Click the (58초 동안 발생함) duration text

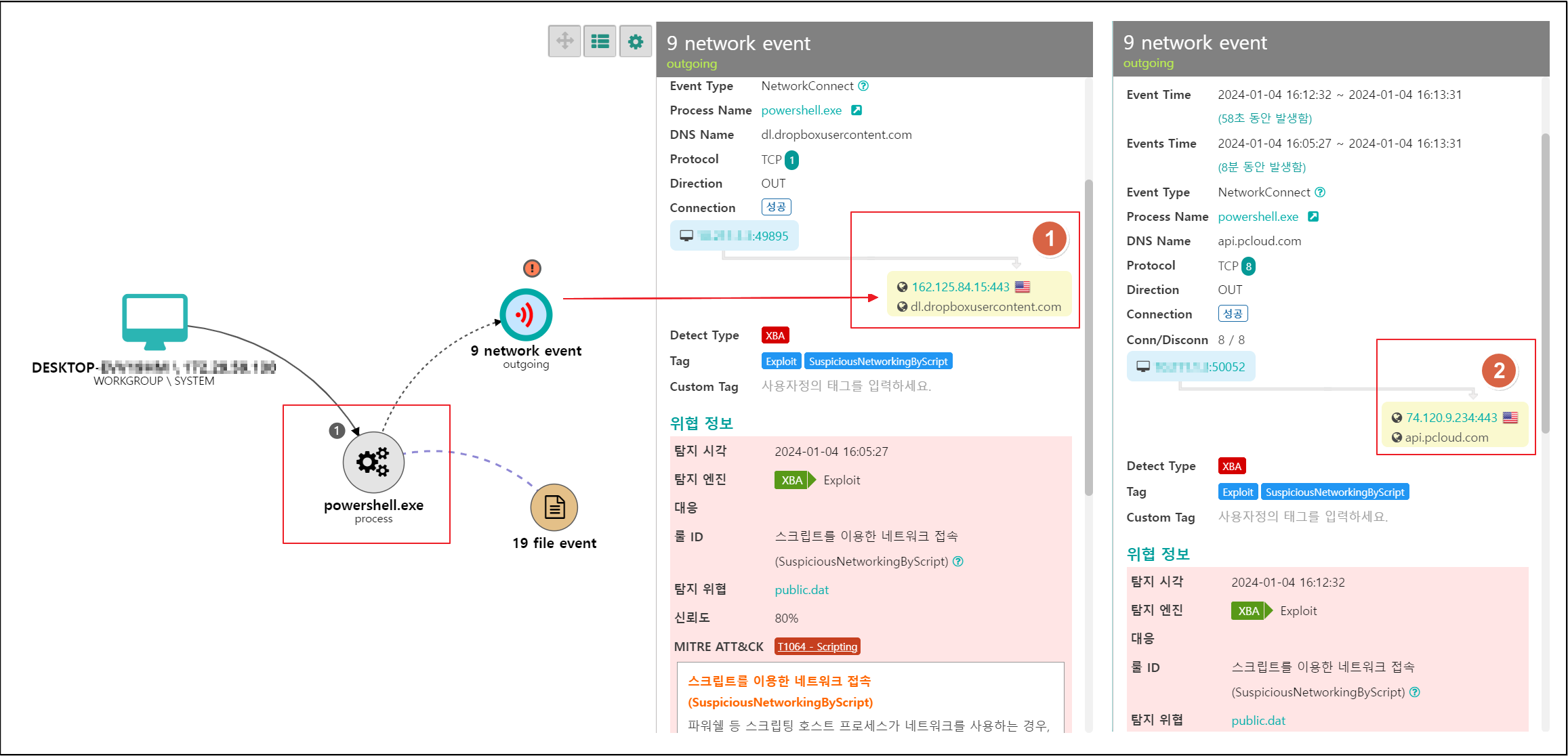(x=1265, y=119)
